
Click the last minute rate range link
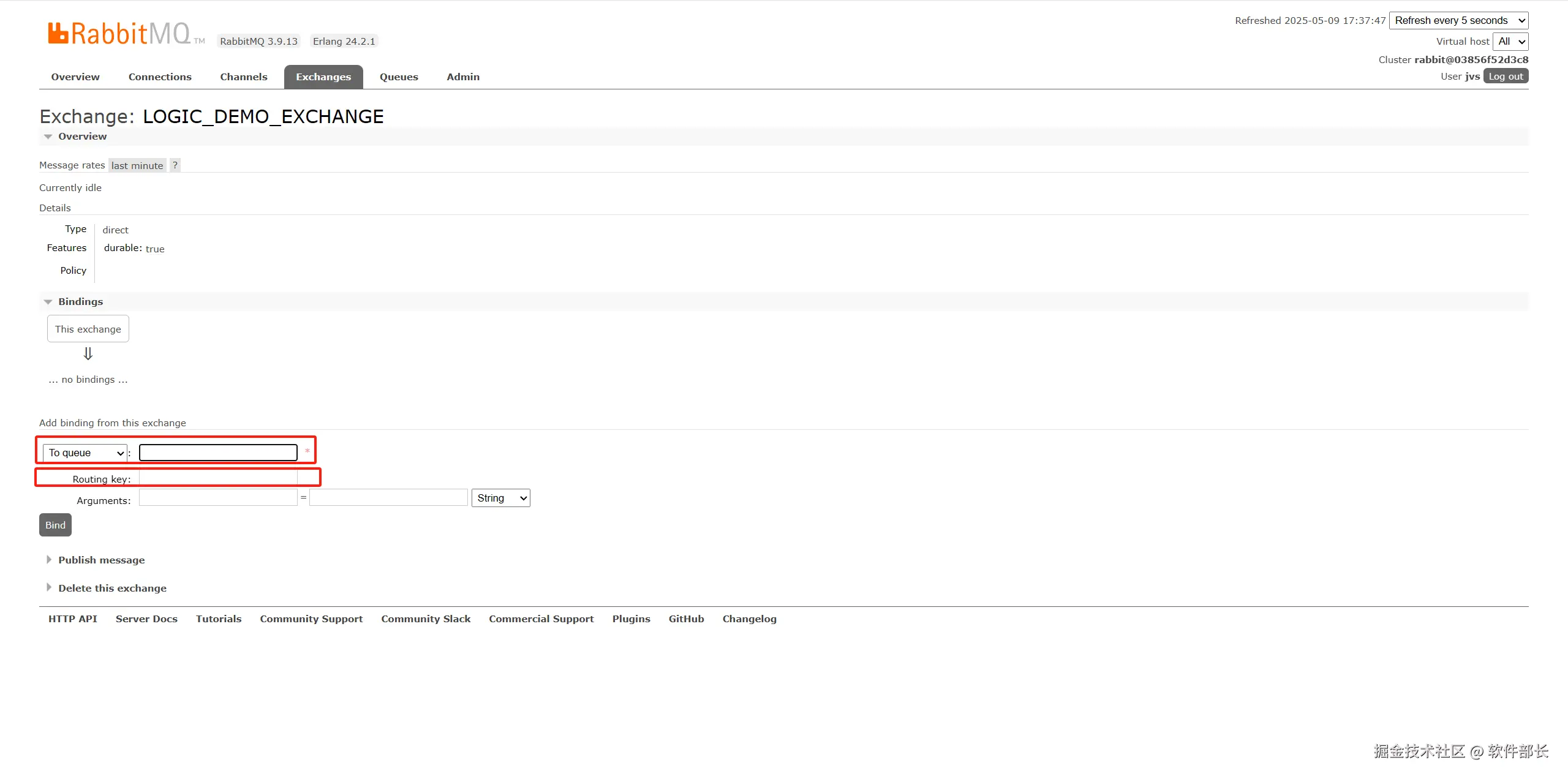(137, 166)
